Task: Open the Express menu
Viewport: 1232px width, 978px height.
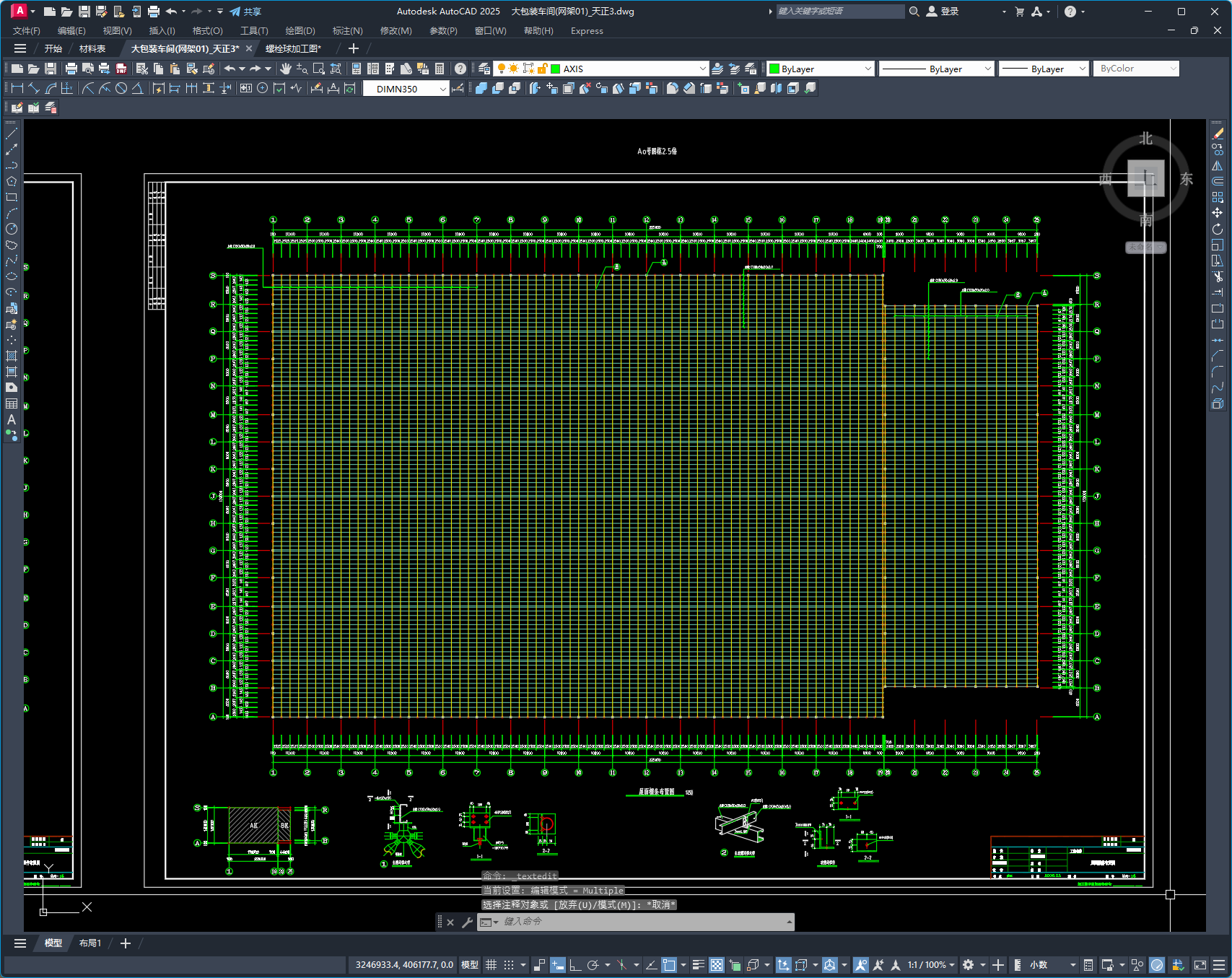Action: tap(587, 31)
